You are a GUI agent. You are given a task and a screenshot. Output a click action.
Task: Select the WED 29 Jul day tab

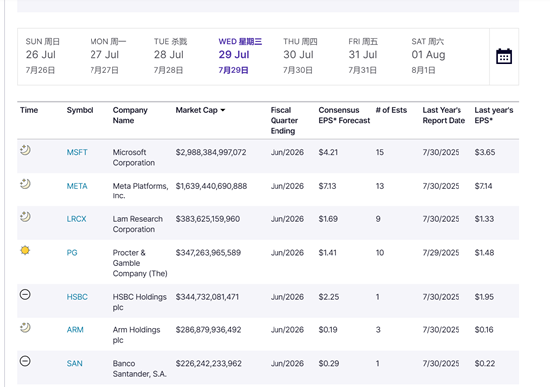(x=240, y=56)
